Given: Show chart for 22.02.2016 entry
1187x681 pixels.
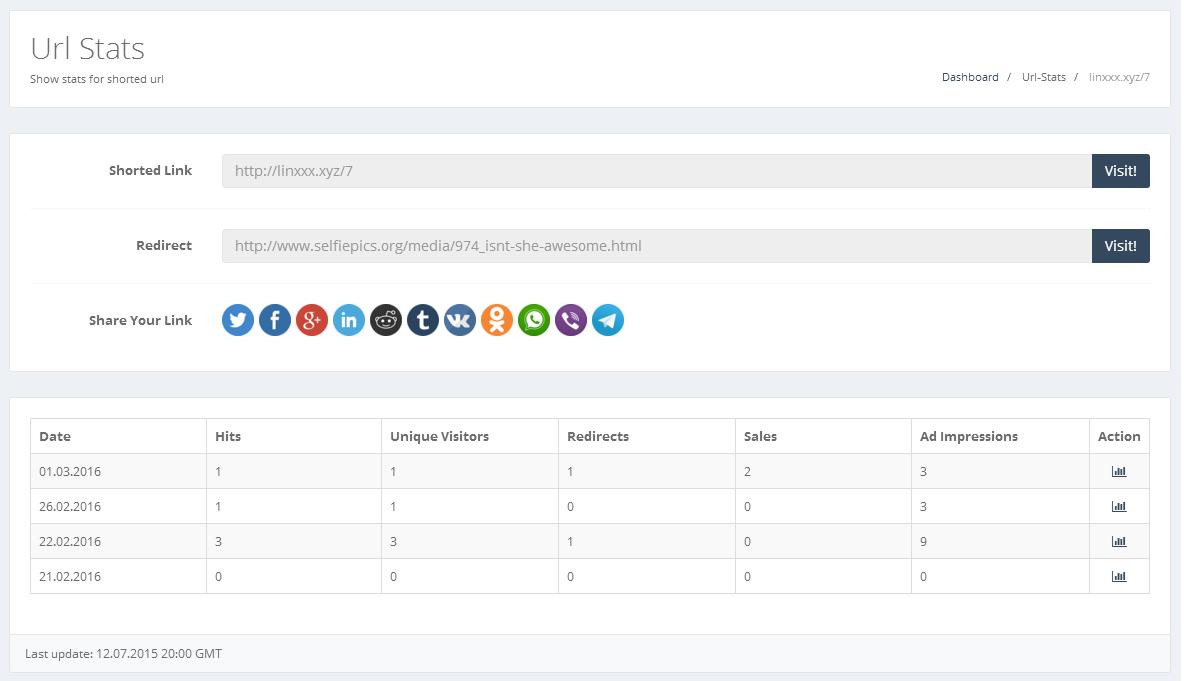Looking at the screenshot, I should click(x=1119, y=542).
